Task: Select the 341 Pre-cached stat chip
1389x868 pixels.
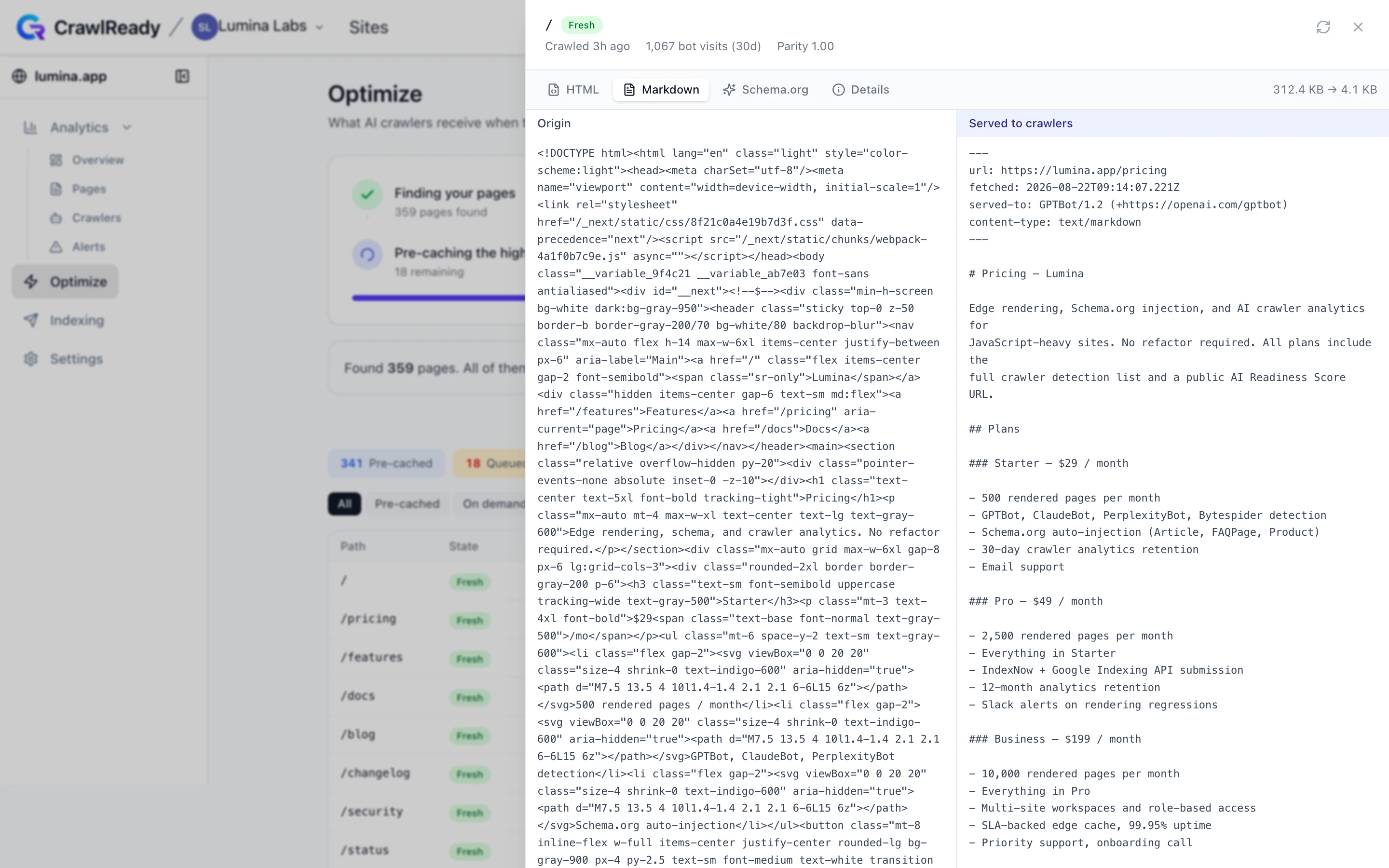Action: click(x=386, y=463)
